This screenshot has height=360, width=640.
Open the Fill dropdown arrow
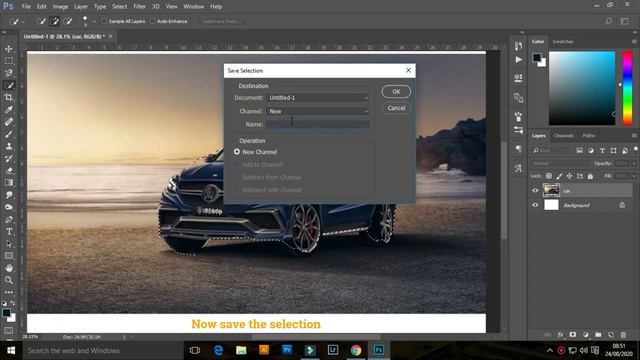click(634, 176)
